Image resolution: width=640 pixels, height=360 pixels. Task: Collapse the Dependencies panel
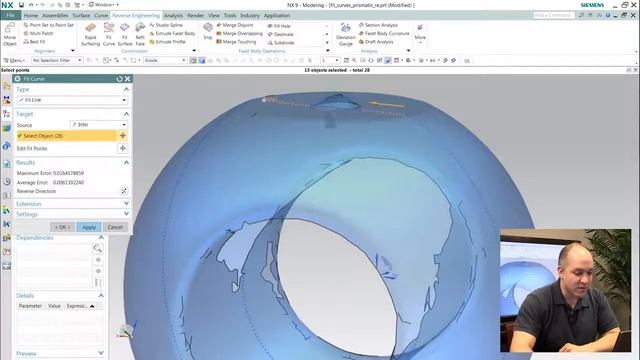point(101,238)
